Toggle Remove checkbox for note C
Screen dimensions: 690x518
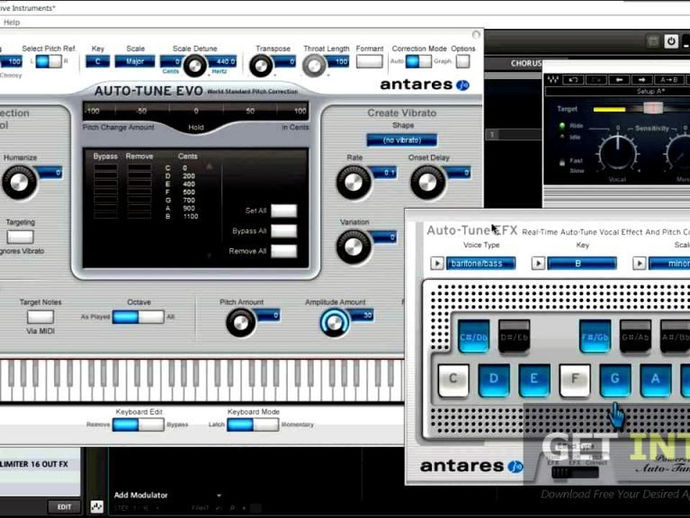click(139, 168)
